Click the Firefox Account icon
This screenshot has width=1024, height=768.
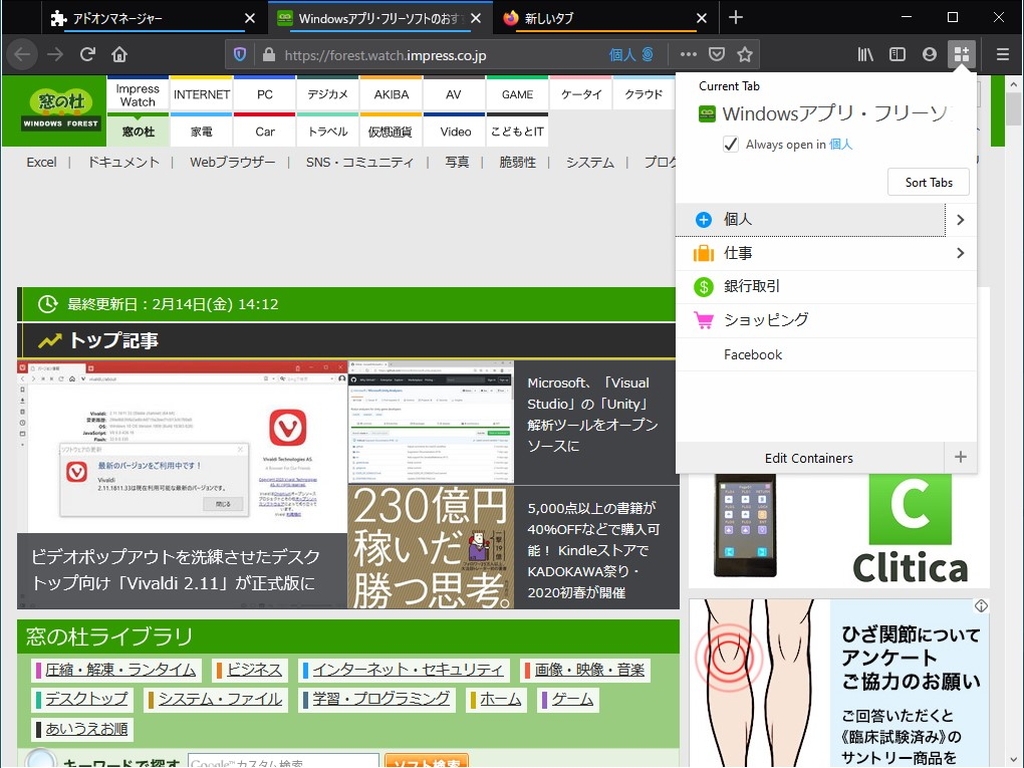(x=929, y=54)
